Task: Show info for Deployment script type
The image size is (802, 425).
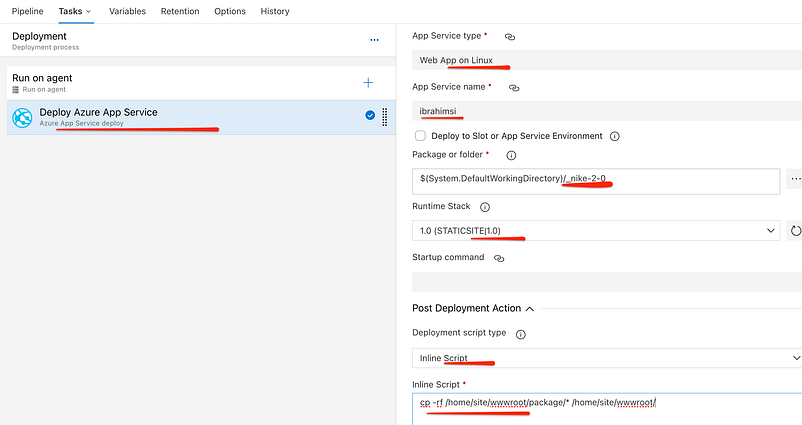Action: coord(521,334)
